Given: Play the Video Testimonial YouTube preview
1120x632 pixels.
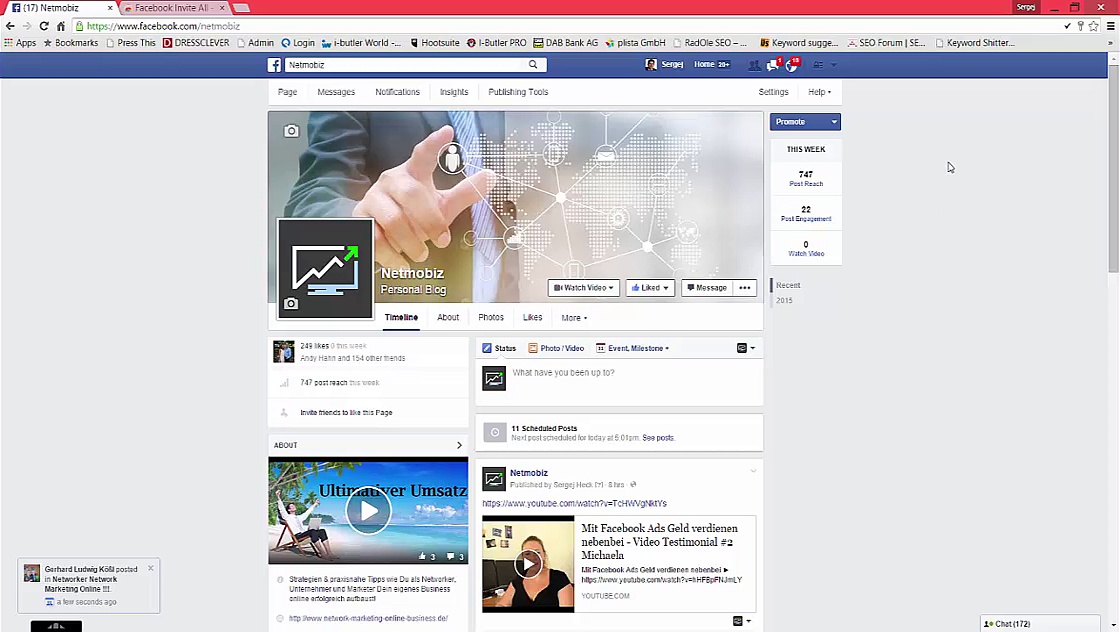Looking at the screenshot, I should [x=528, y=564].
